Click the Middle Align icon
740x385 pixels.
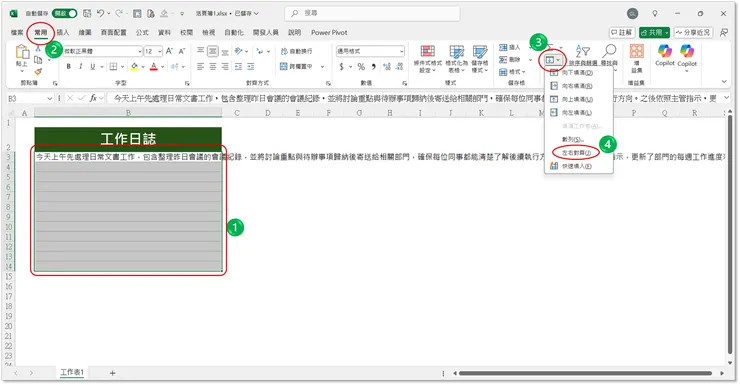213,50
